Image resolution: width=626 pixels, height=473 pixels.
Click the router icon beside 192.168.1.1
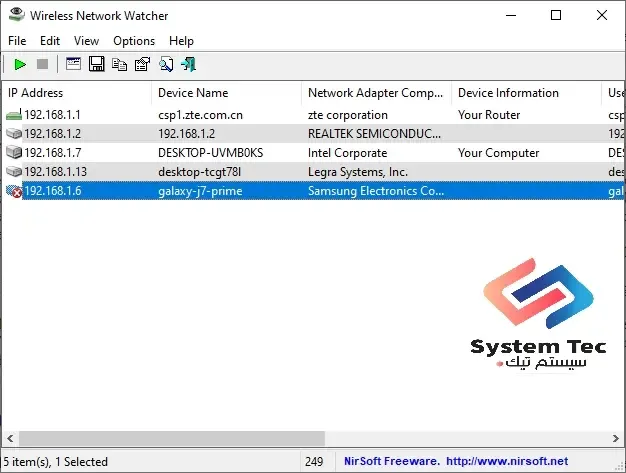(14, 115)
